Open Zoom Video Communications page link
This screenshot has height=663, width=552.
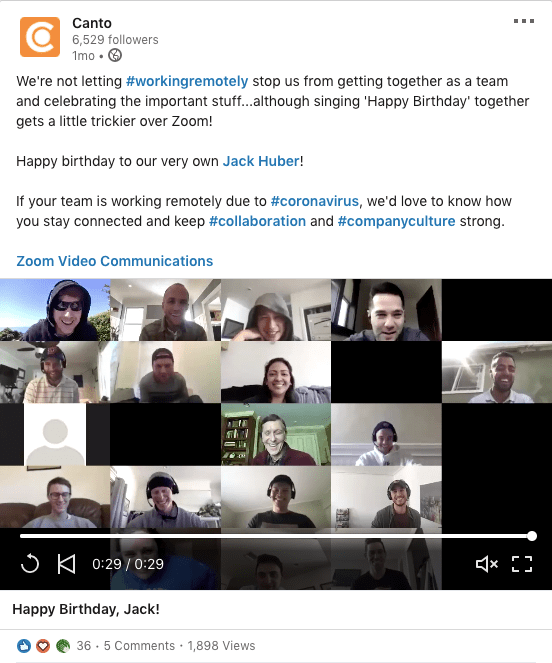(x=115, y=261)
